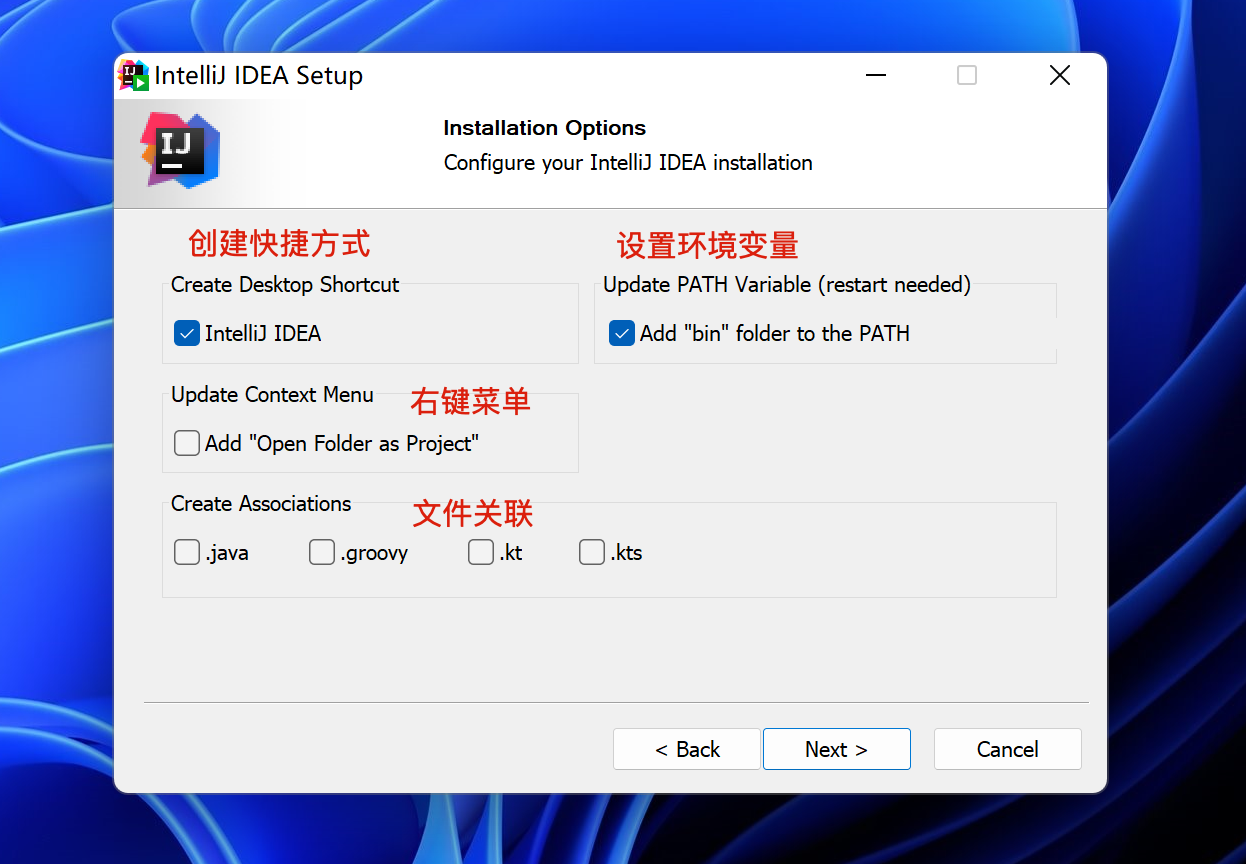1246x864 pixels.
Task: Check the .java file association
Action: point(187,552)
